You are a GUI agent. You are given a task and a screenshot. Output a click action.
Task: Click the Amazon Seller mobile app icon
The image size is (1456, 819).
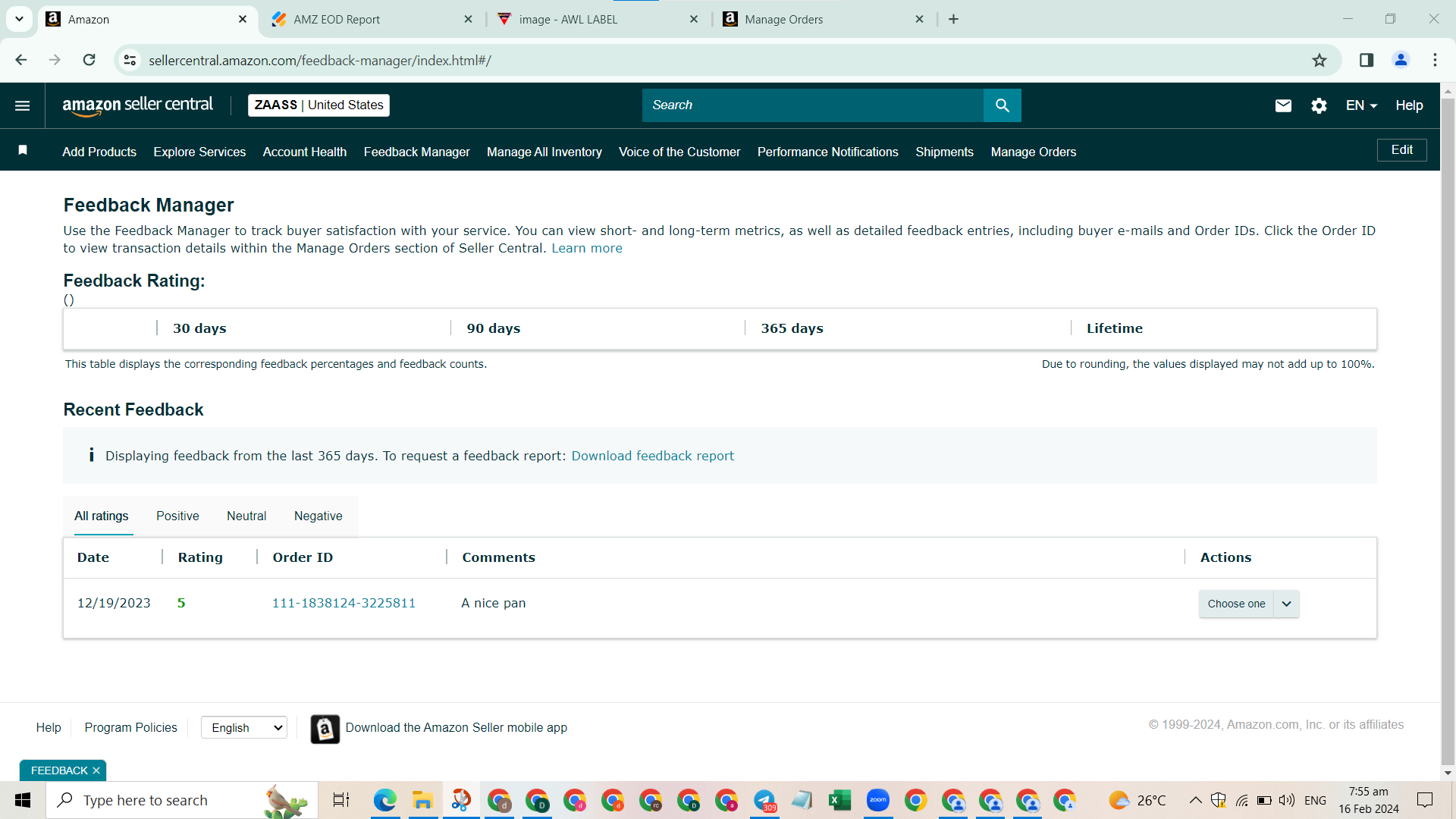coord(325,729)
